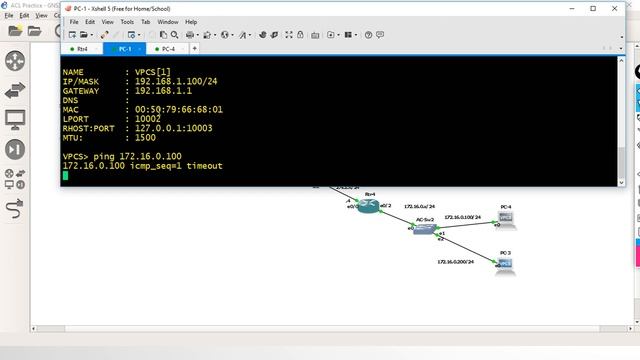Image resolution: width=640 pixels, height=360 pixels.
Task: Expand the Properties dropdown arrow
Action: (x=139, y=35)
